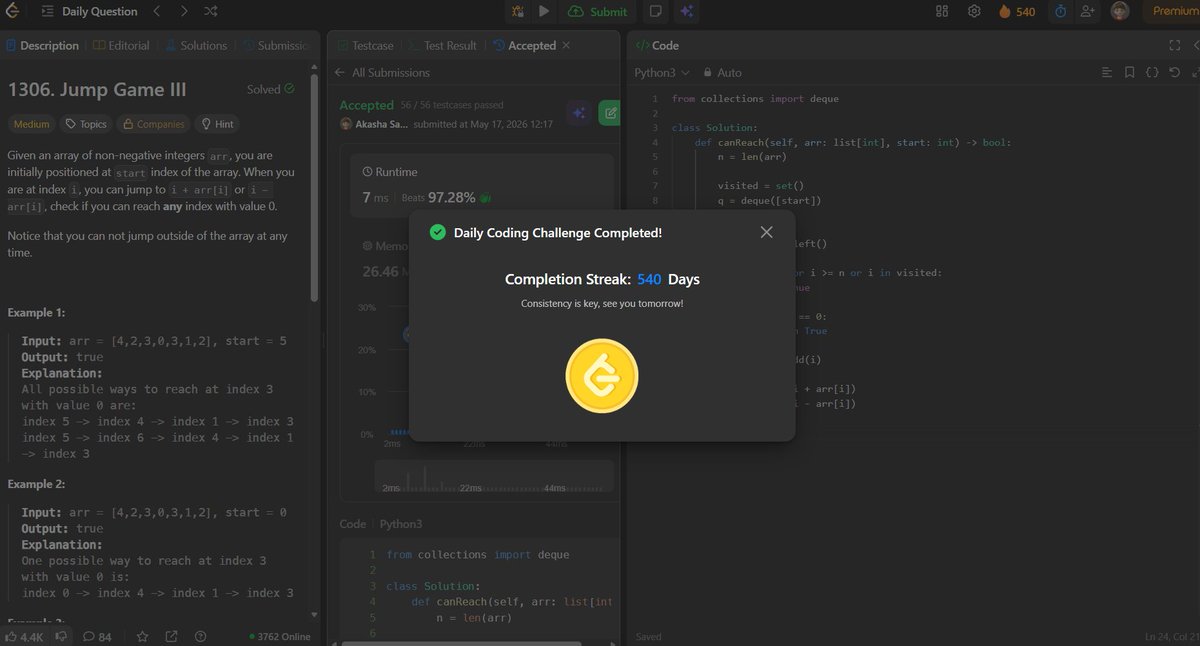Open the notes icon next to Submit

(655, 11)
